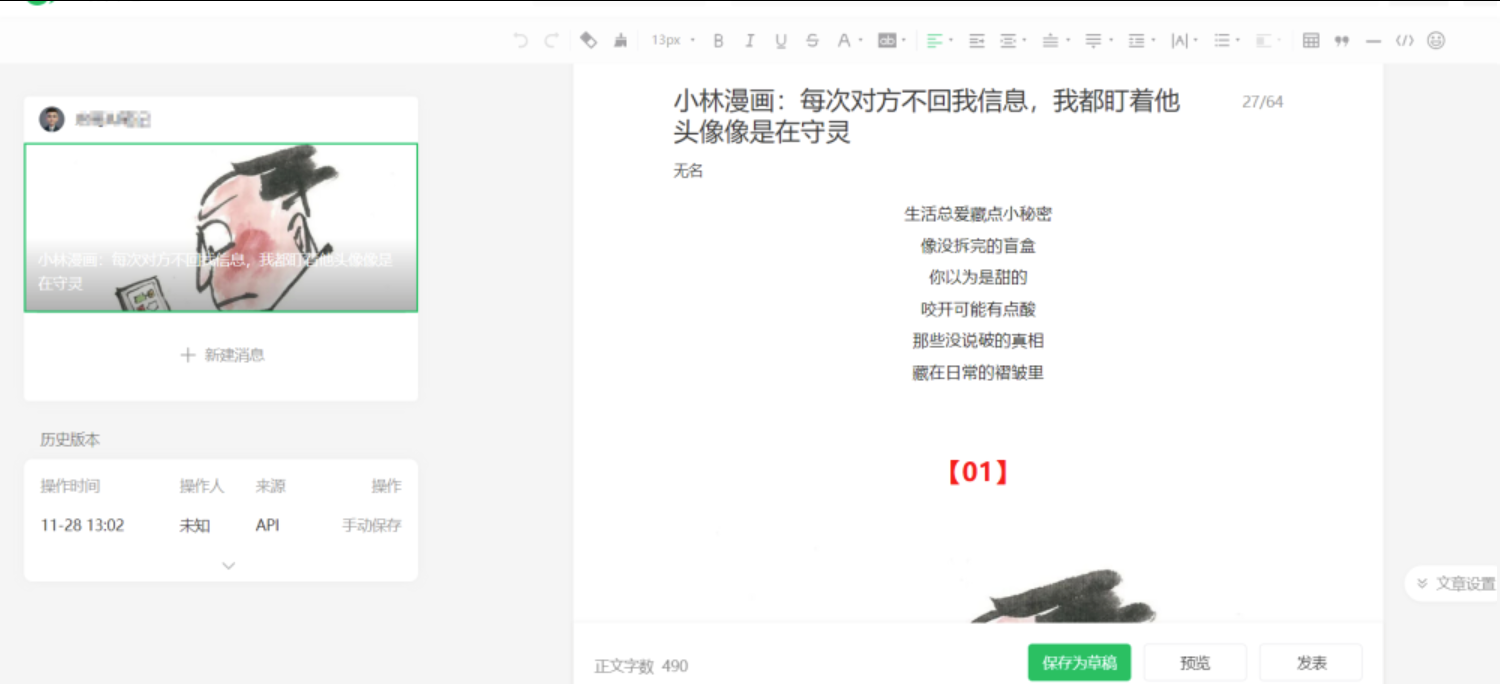Toggle underline formatting
The height and width of the screenshot is (684, 1500).
point(781,40)
